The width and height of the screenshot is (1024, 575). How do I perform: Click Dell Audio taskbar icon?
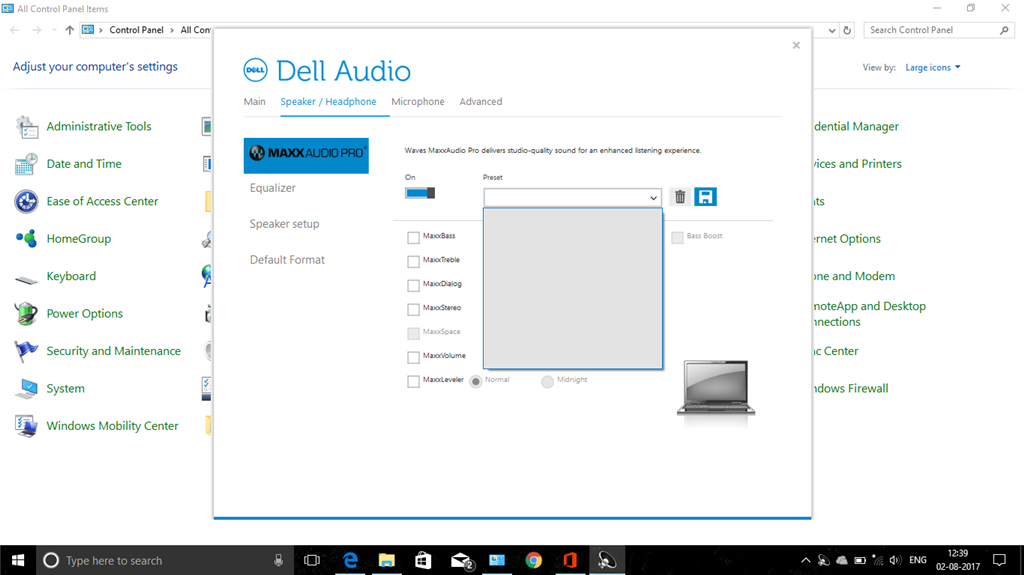607,560
